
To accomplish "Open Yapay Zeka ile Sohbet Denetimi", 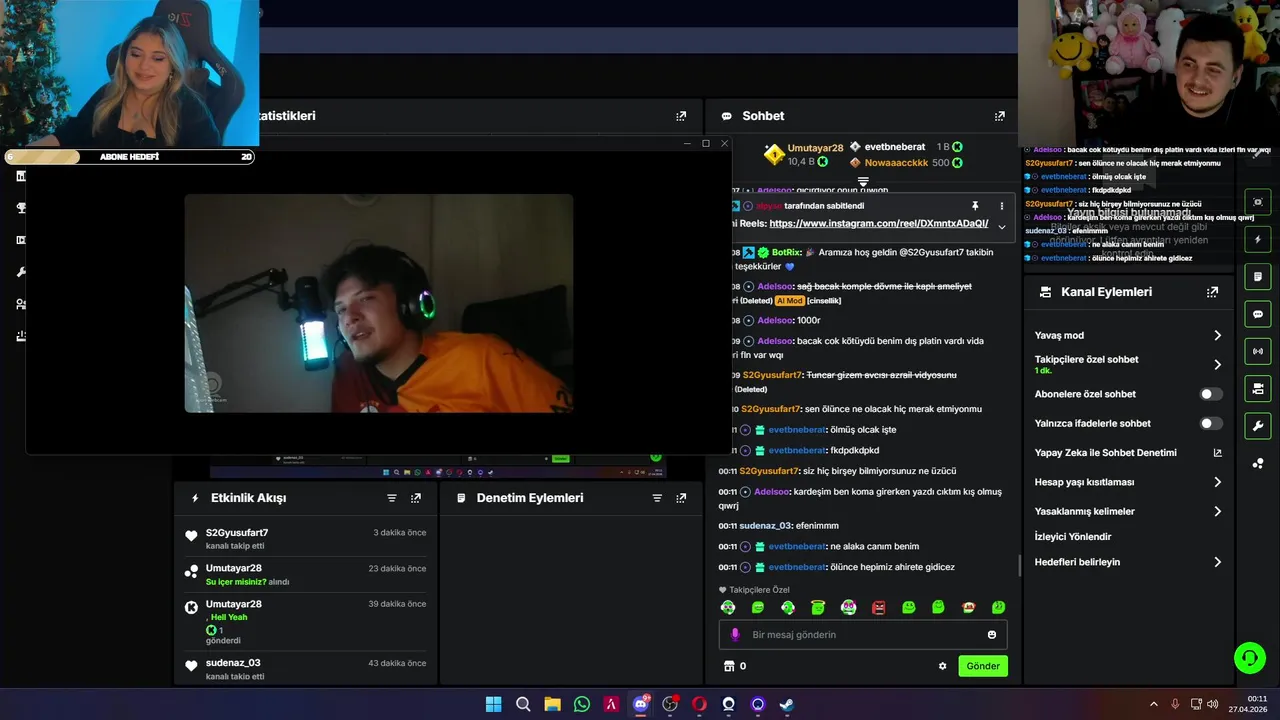I will pos(1128,453).
